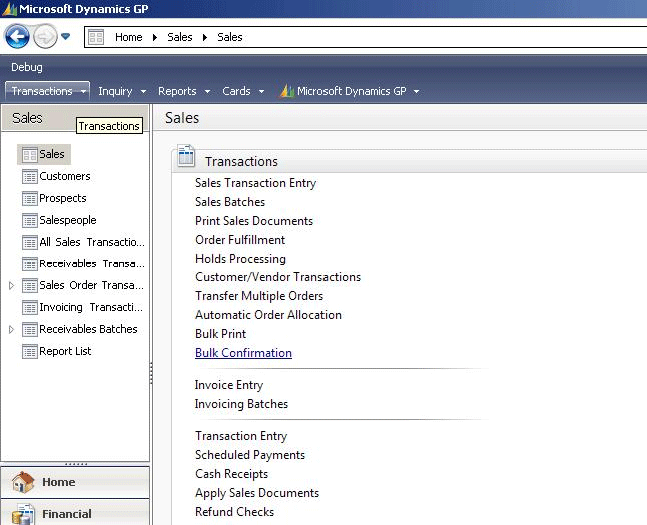This screenshot has height=525, width=647.
Task: Click the navigation pane vertical splitter grip
Action: [x=151, y=373]
